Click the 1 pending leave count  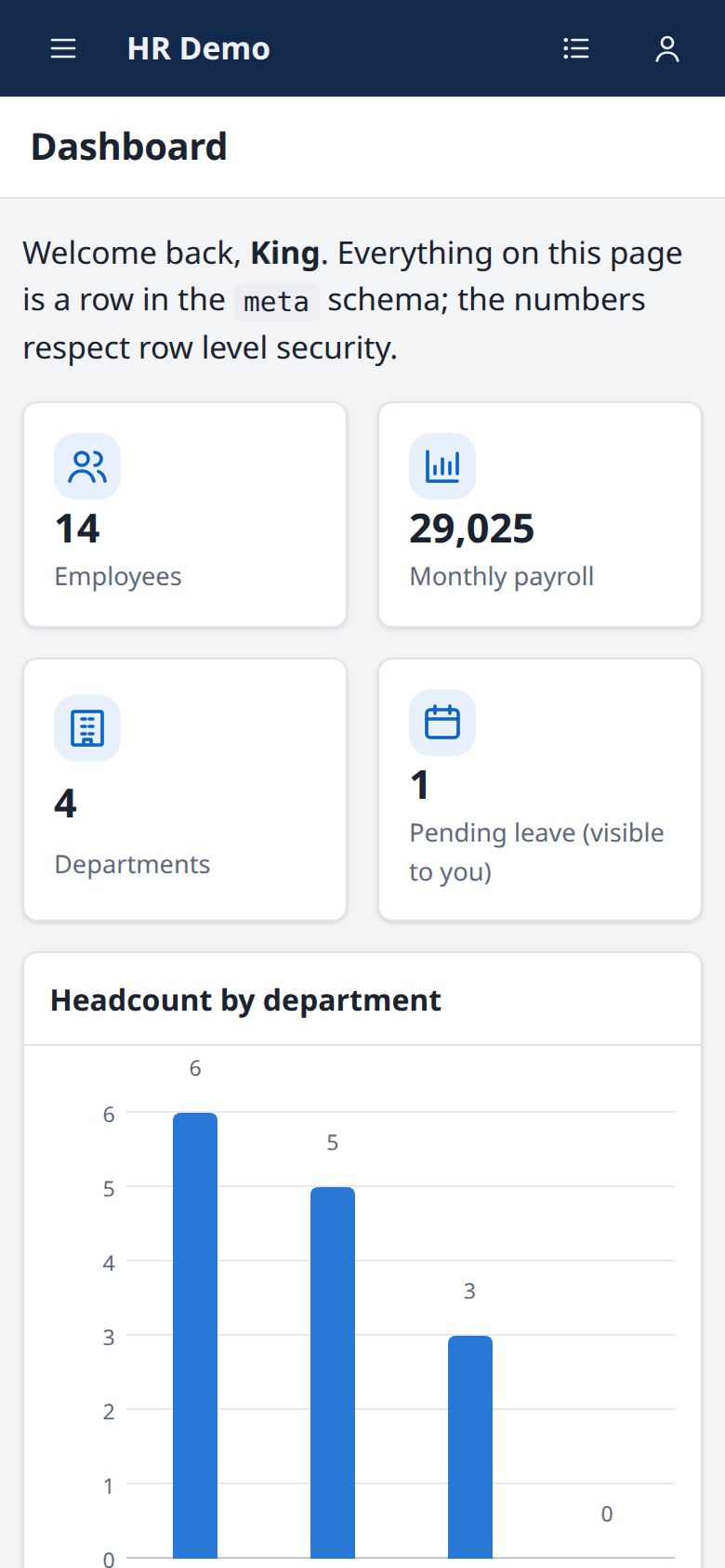click(x=420, y=785)
